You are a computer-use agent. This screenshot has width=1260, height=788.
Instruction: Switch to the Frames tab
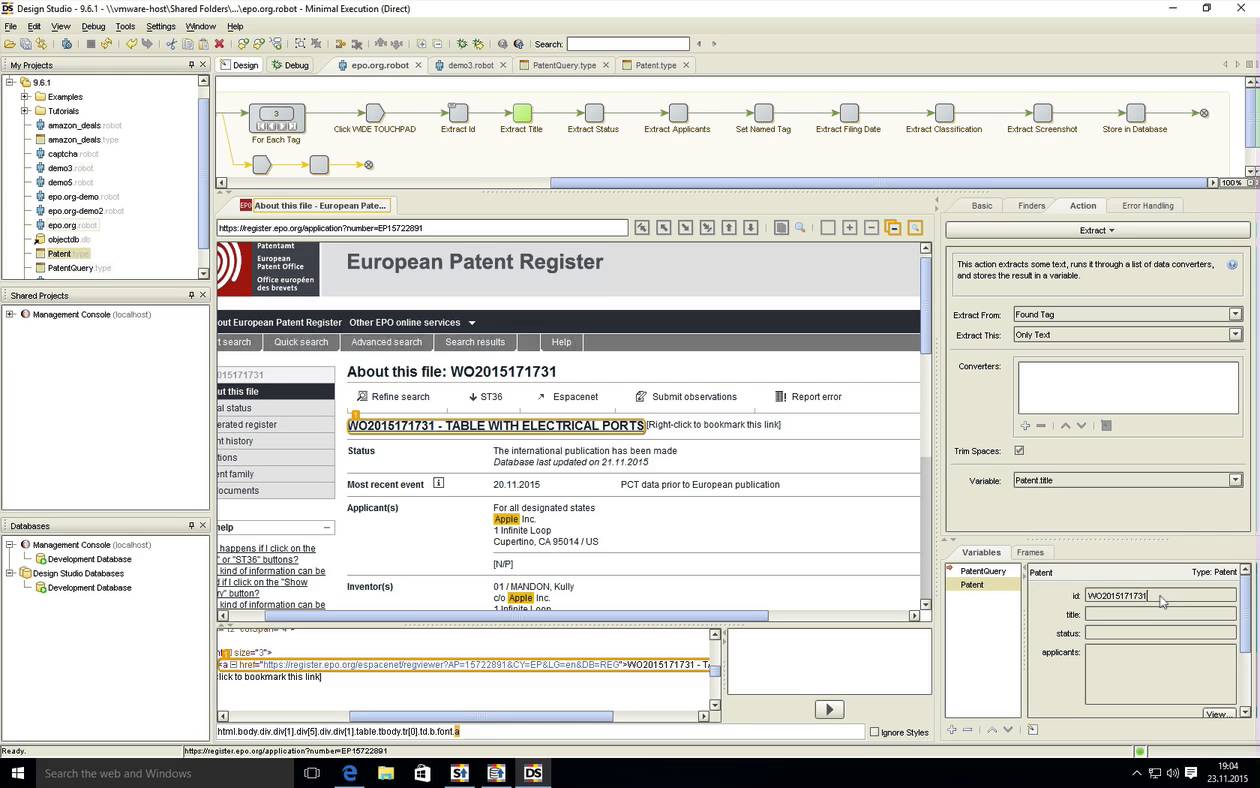tap(1030, 553)
